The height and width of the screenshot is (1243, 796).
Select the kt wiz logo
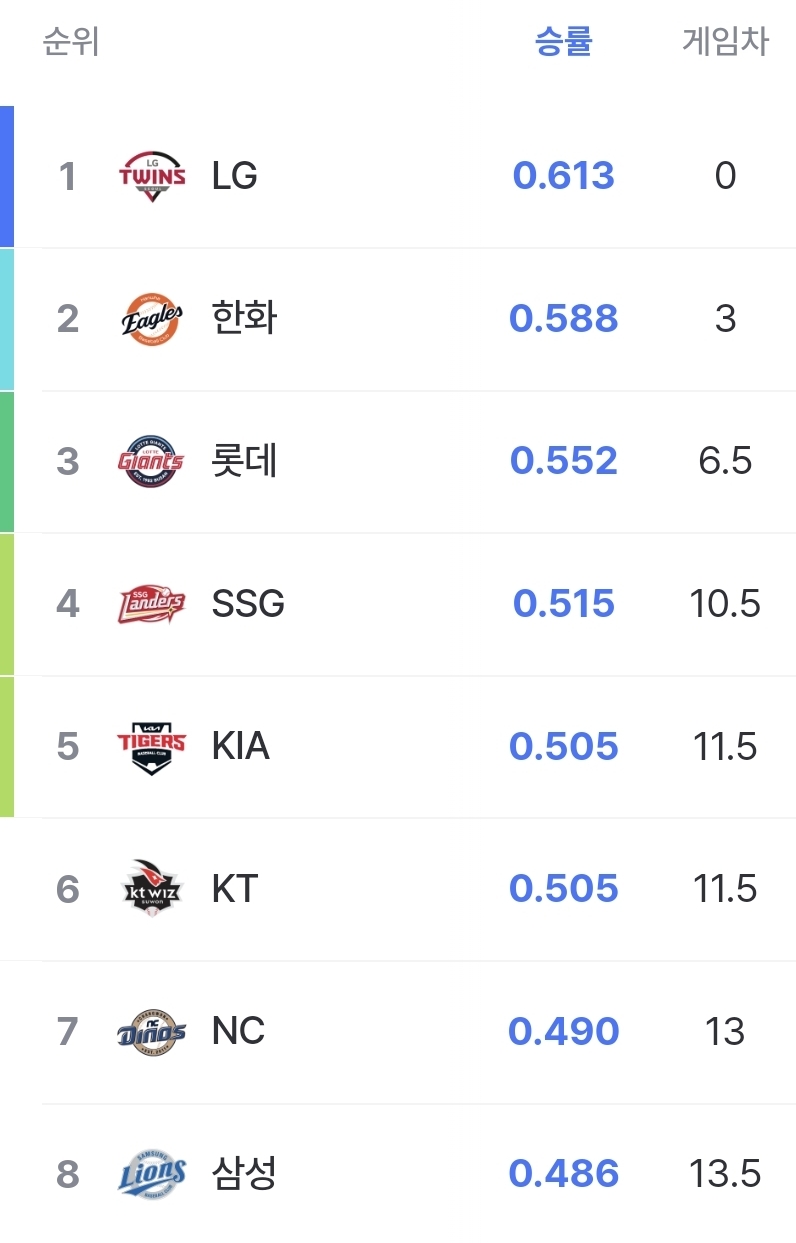point(152,889)
